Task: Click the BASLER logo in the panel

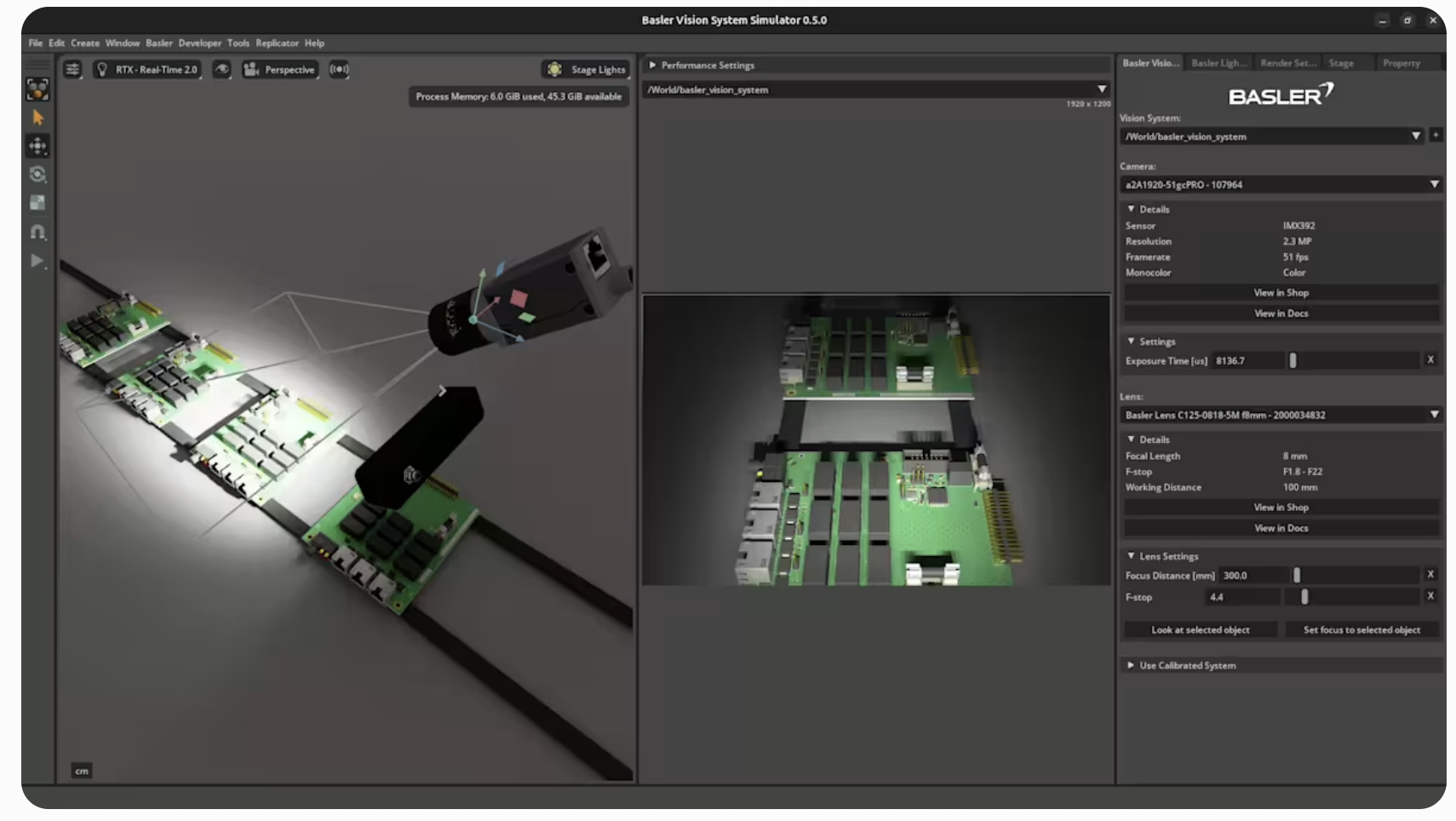Action: [1281, 95]
